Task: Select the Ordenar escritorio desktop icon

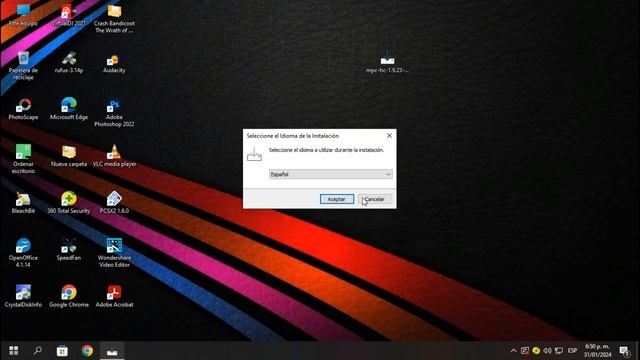Action: [23, 159]
